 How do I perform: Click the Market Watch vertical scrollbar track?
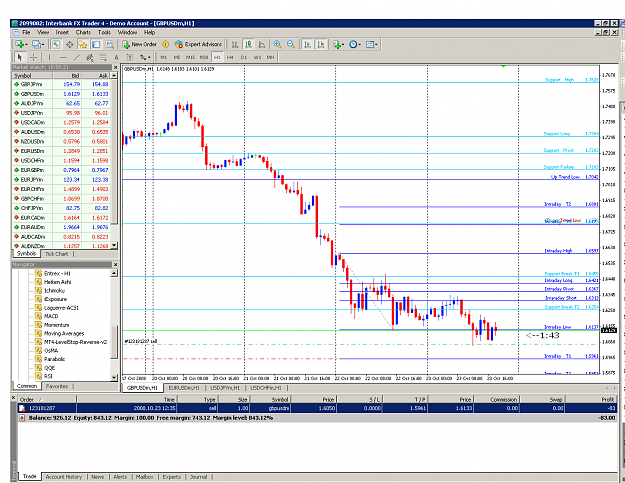114,159
